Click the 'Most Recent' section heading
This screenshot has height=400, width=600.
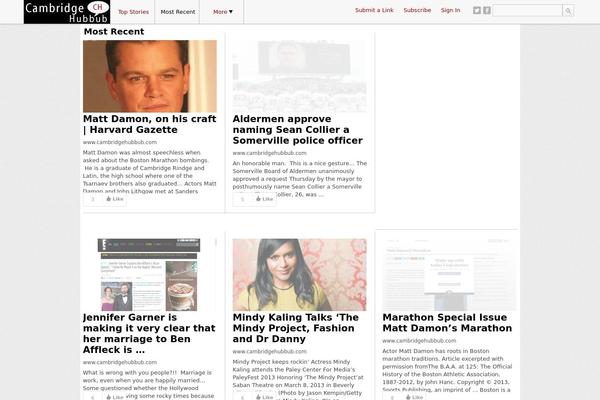click(x=114, y=32)
